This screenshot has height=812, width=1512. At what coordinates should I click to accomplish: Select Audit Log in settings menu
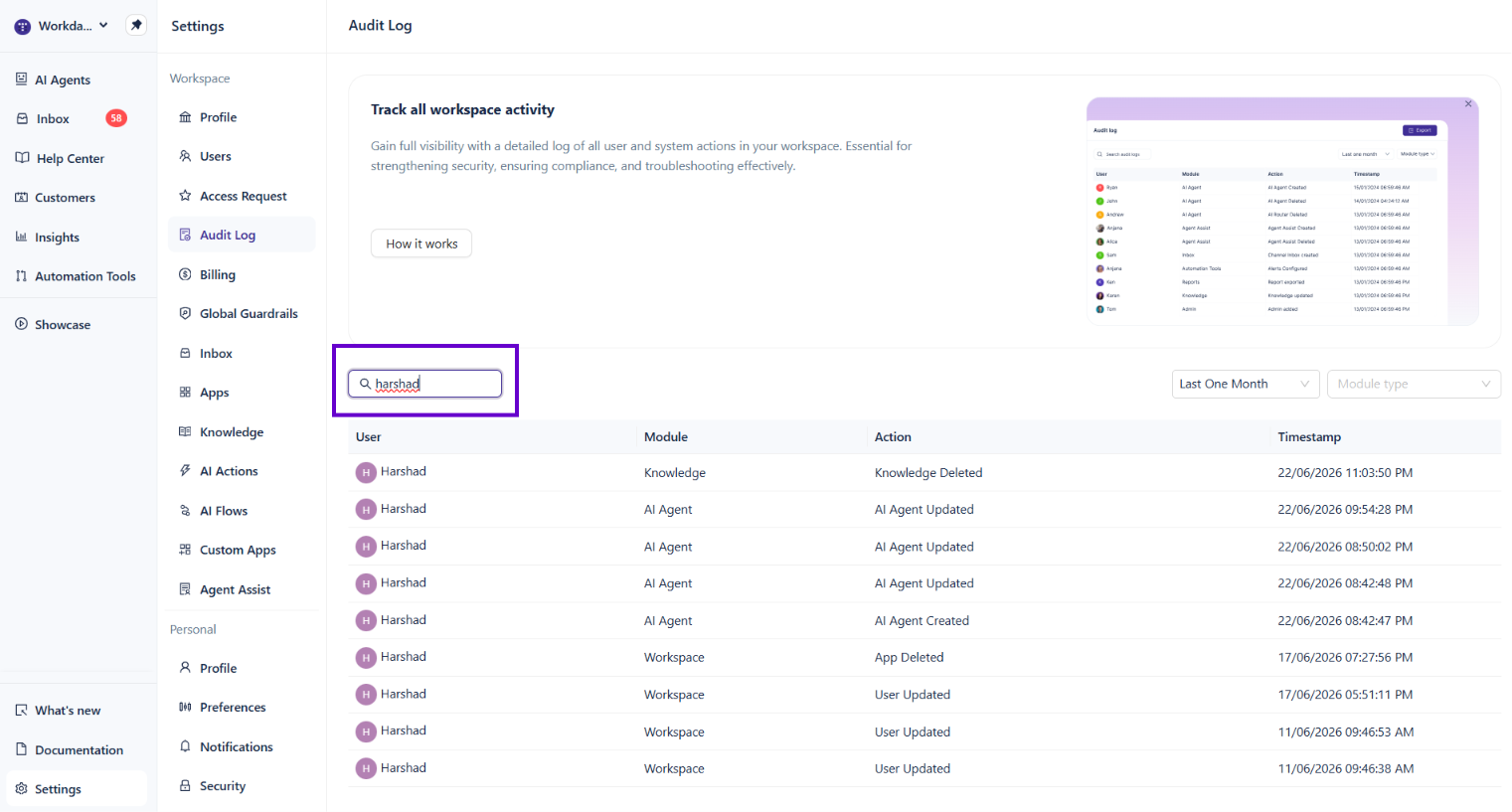click(x=242, y=235)
